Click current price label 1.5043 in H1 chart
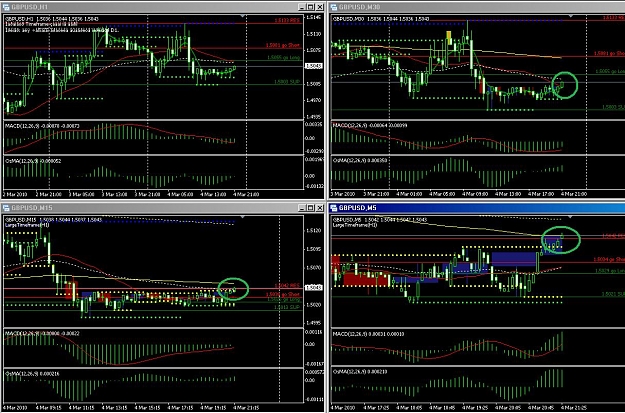 point(314,66)
